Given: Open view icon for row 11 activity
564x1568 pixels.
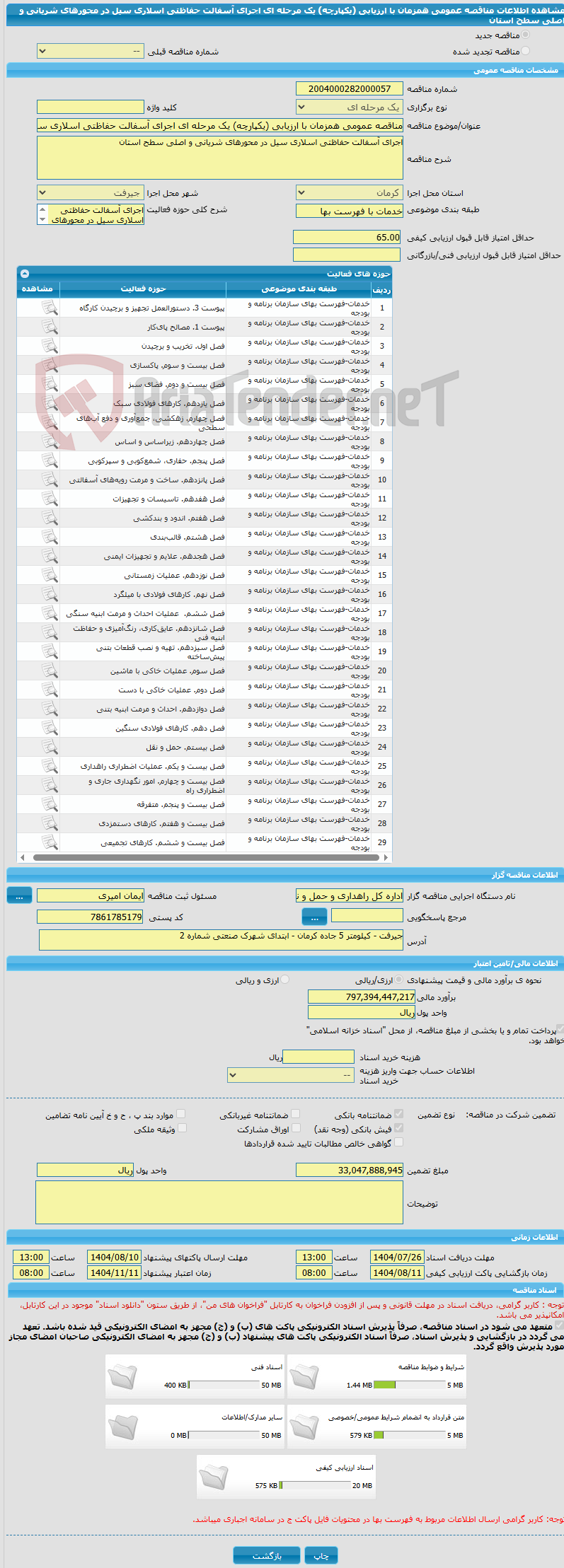Looking at the screenshot, I should coord(49,499).
